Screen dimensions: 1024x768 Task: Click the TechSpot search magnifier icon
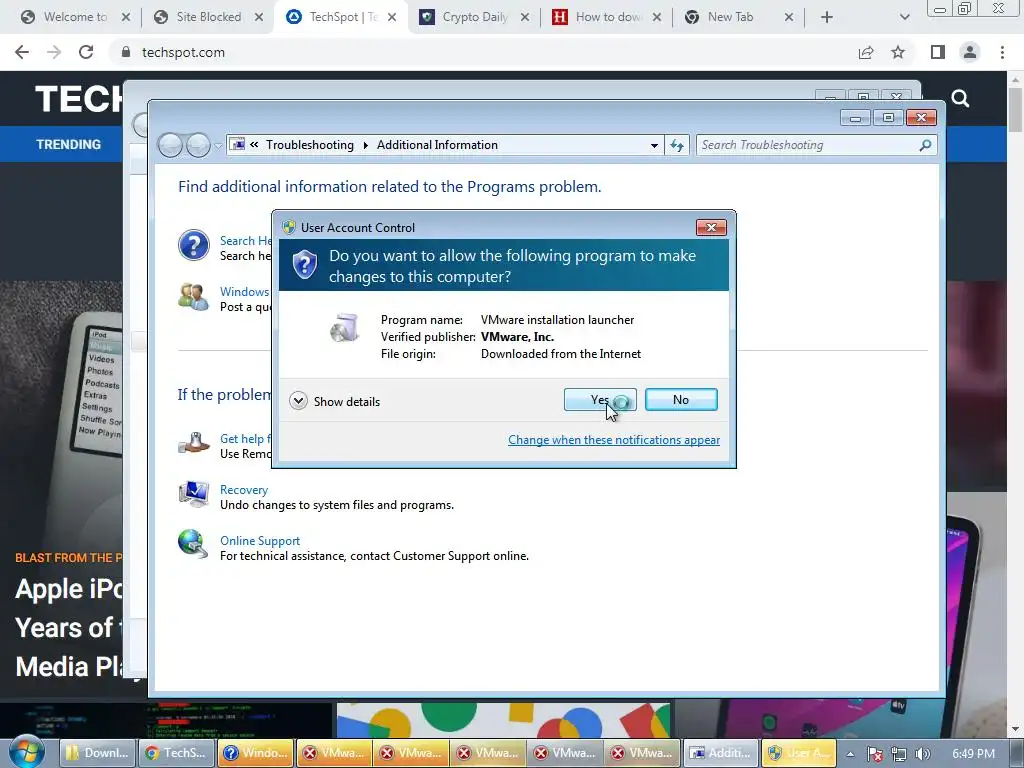pos(960,99)
